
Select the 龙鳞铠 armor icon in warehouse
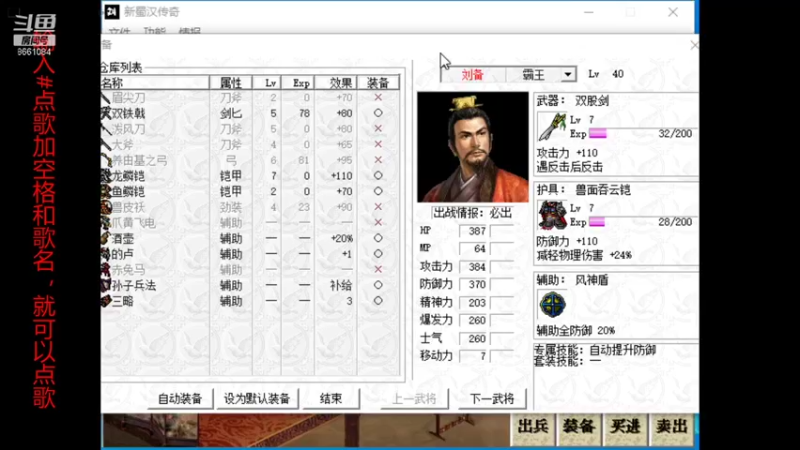[x=106, y=176]
